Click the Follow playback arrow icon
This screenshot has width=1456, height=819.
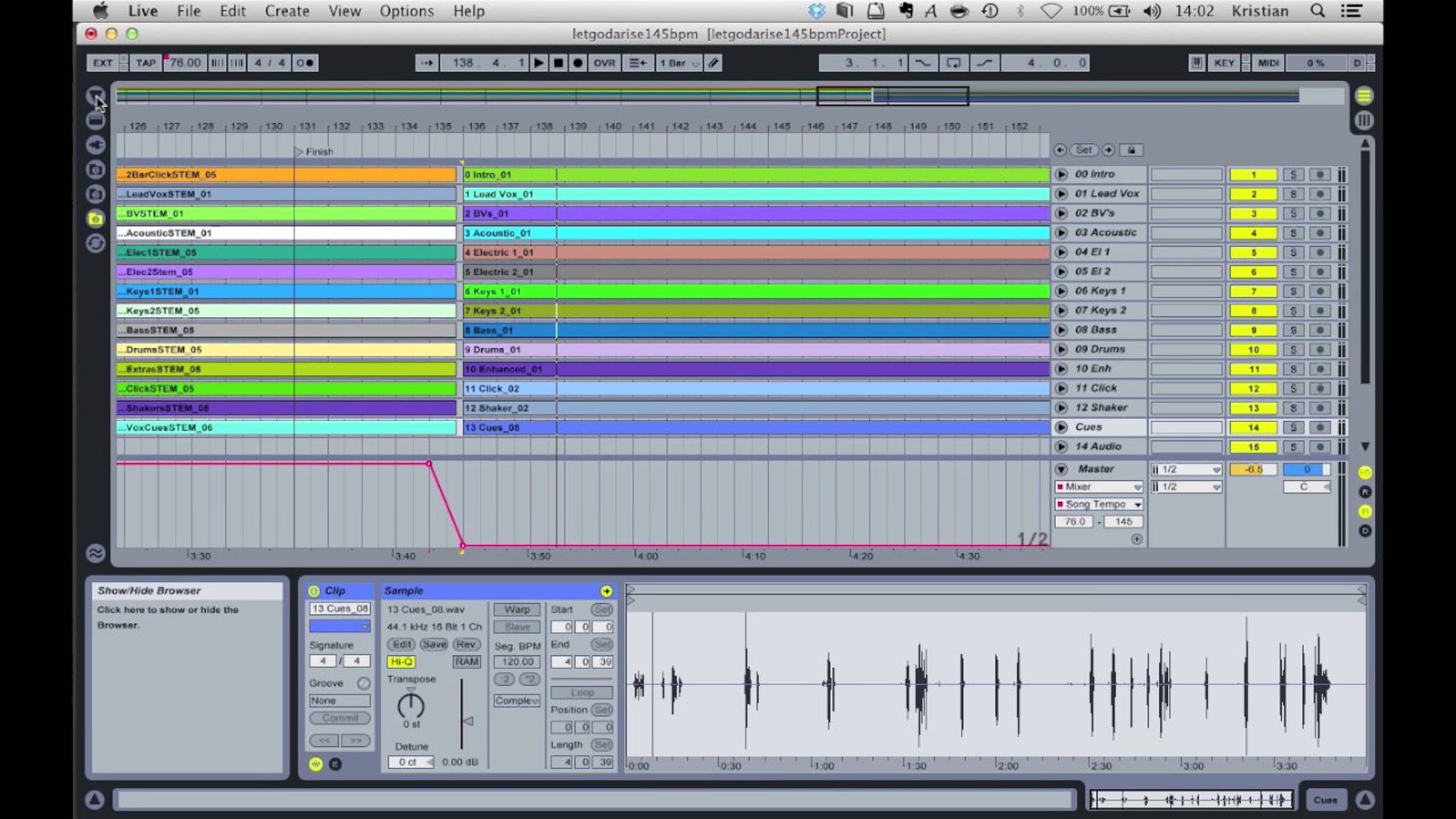coord(426,63)
